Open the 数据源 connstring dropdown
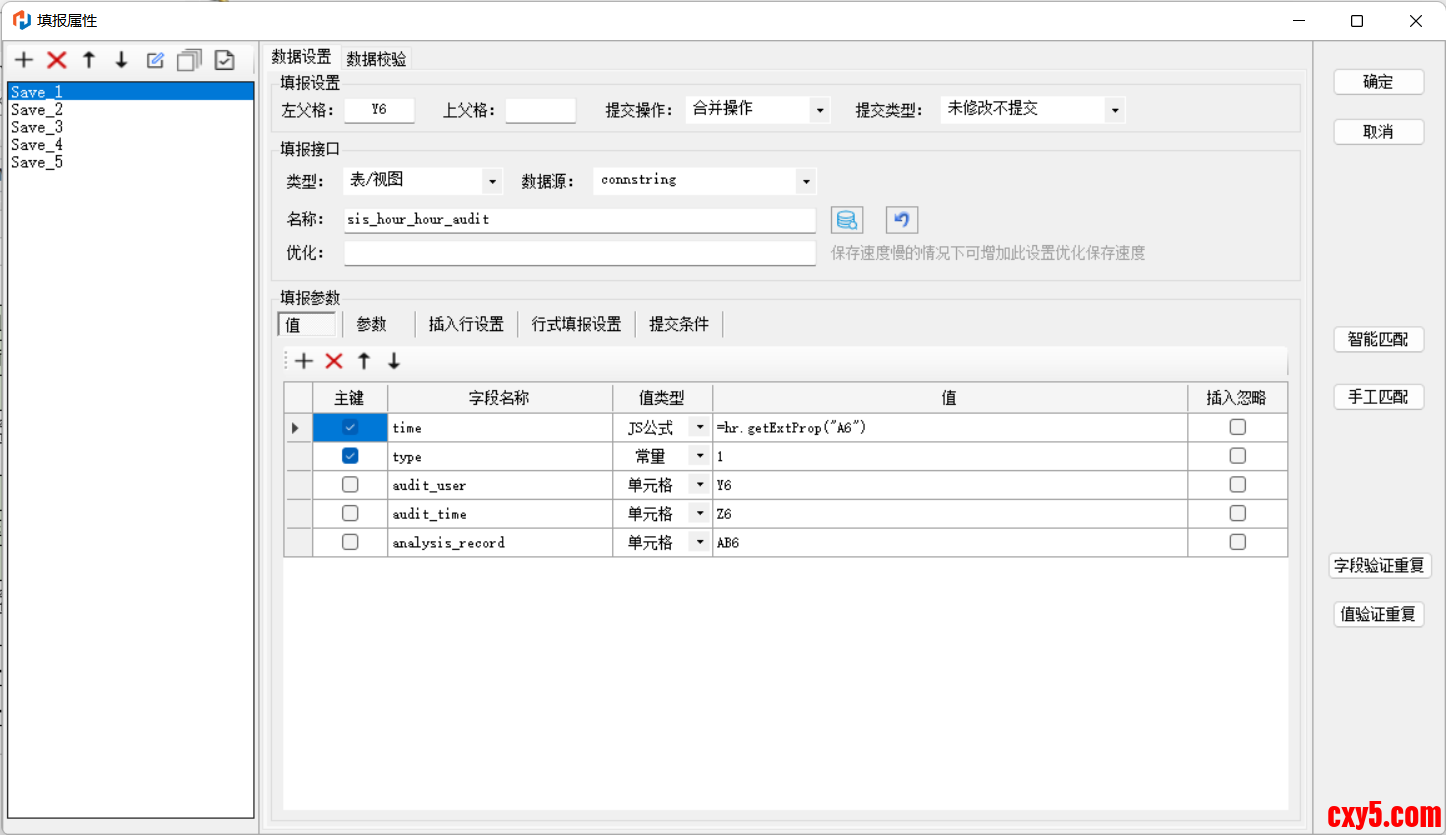 click(x=805, y=182)
